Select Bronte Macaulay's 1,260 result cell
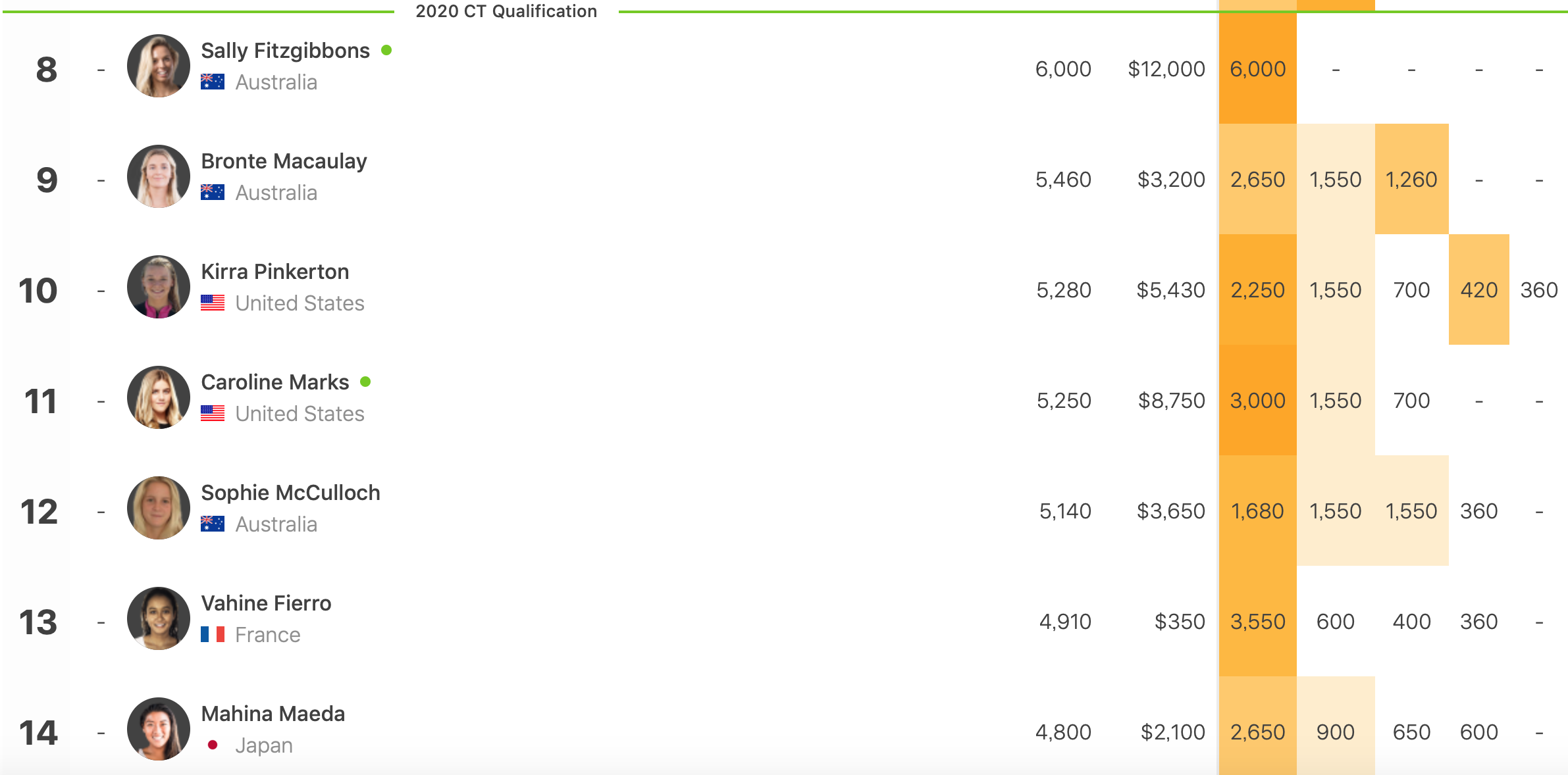1568x775 pixels. pyautogui.click(x=1411, y=180)
